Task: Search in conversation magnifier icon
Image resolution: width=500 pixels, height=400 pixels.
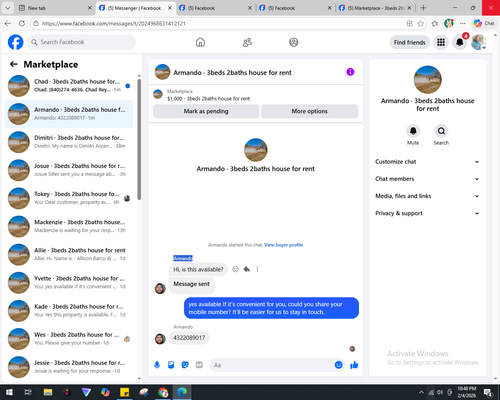Action: pos(441,131)
